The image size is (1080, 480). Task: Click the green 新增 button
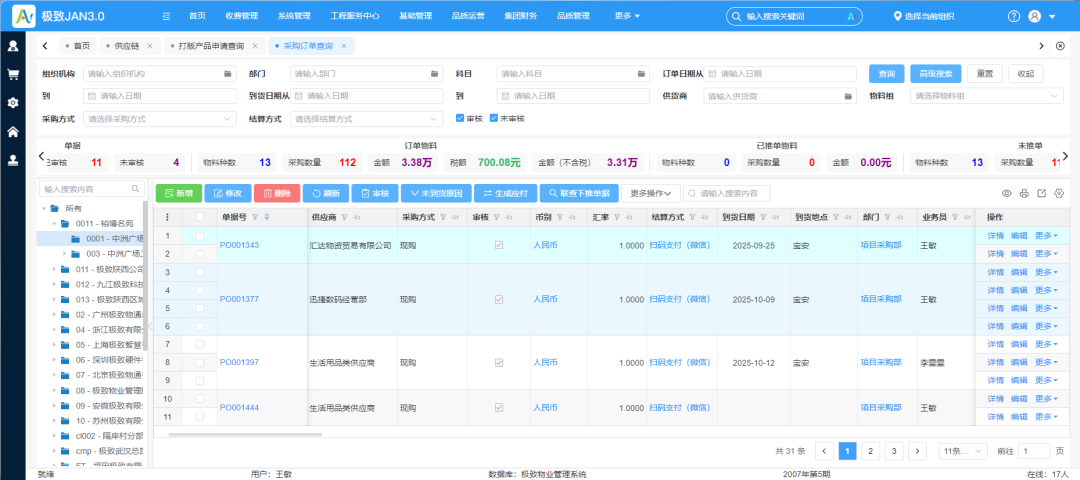178,194
